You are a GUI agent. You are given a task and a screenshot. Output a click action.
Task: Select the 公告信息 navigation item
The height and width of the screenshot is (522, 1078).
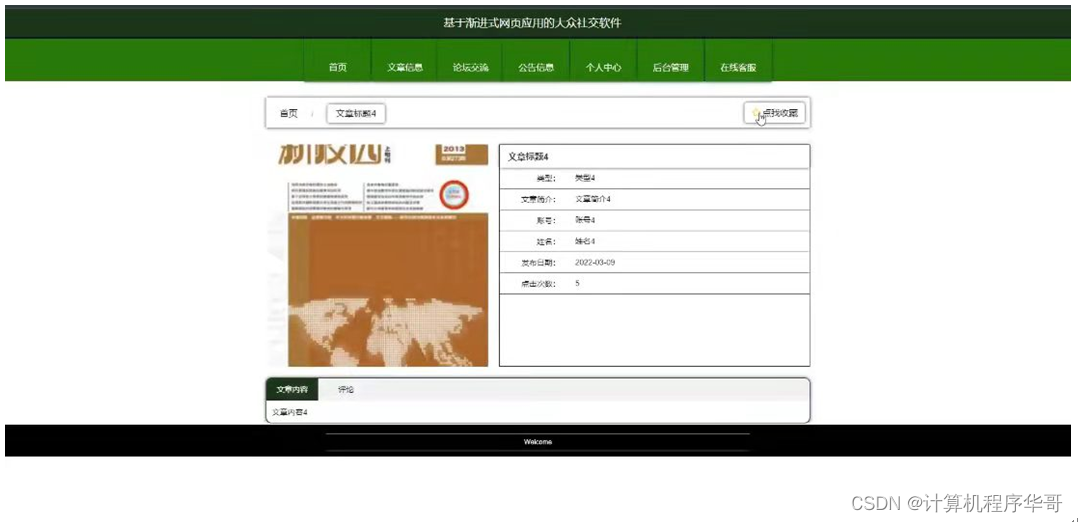536,67
